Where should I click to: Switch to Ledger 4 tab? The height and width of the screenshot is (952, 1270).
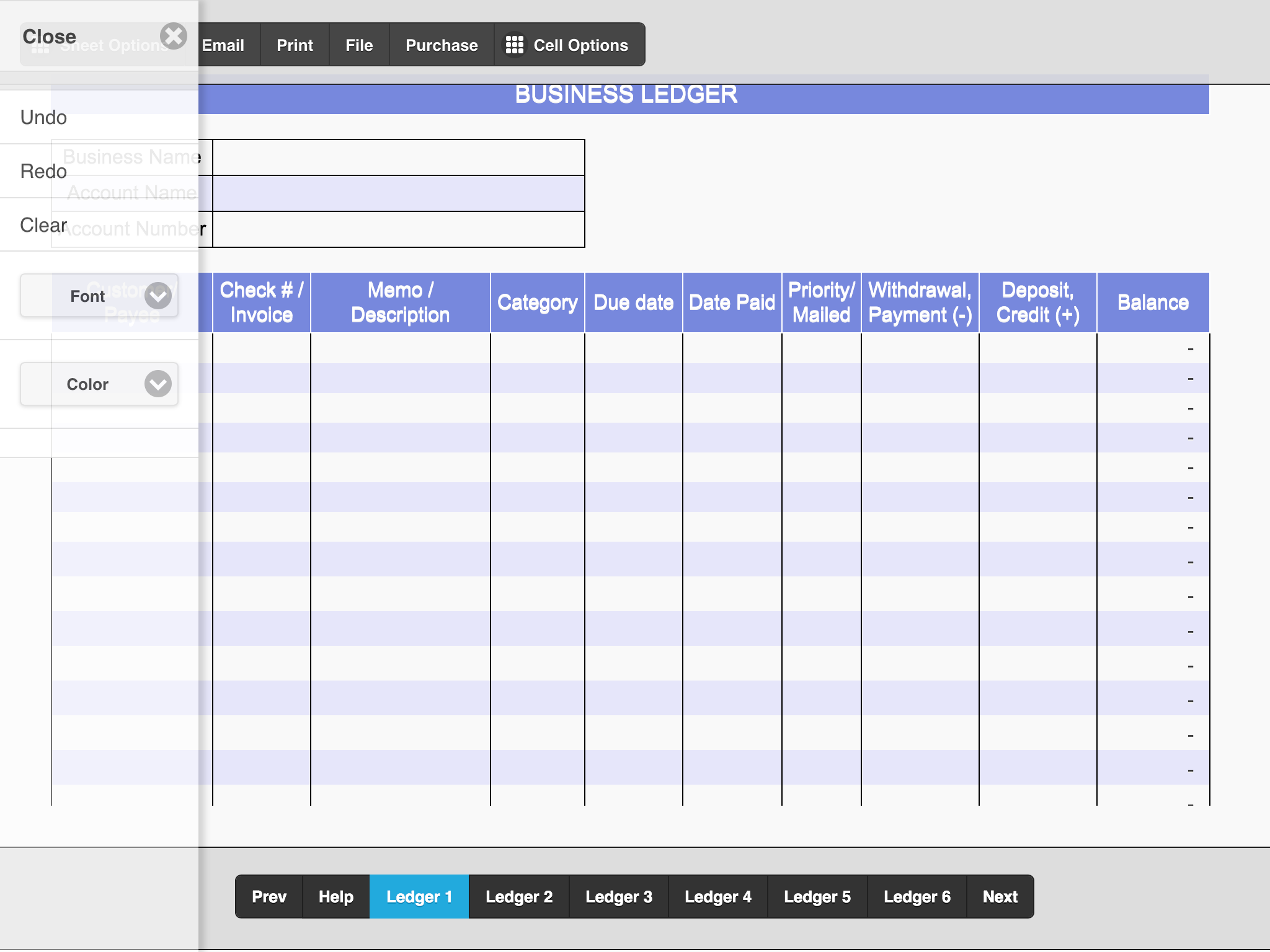718,896
